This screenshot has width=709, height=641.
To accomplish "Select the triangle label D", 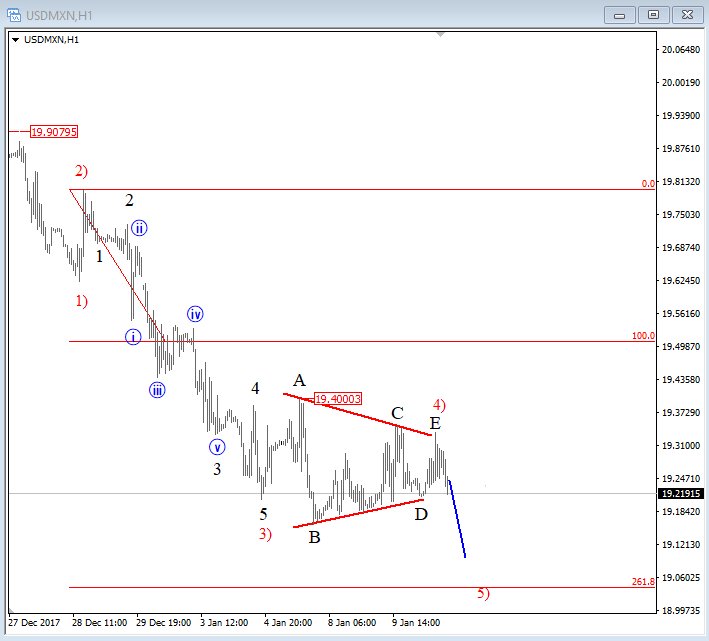I will coord(421,514).
